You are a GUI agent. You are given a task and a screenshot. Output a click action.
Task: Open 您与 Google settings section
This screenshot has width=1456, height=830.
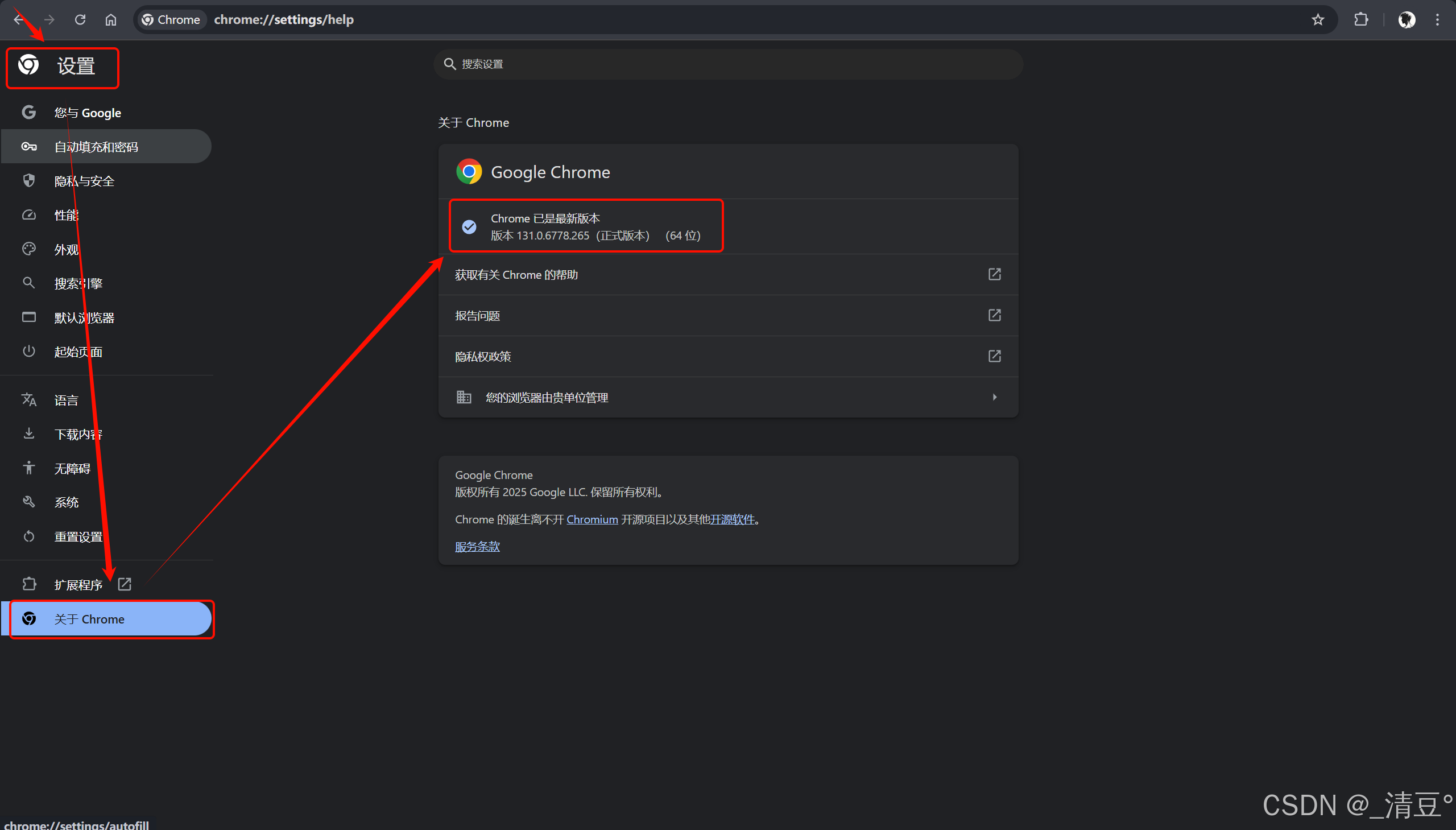pyautogui.click(x=106, y=112)
